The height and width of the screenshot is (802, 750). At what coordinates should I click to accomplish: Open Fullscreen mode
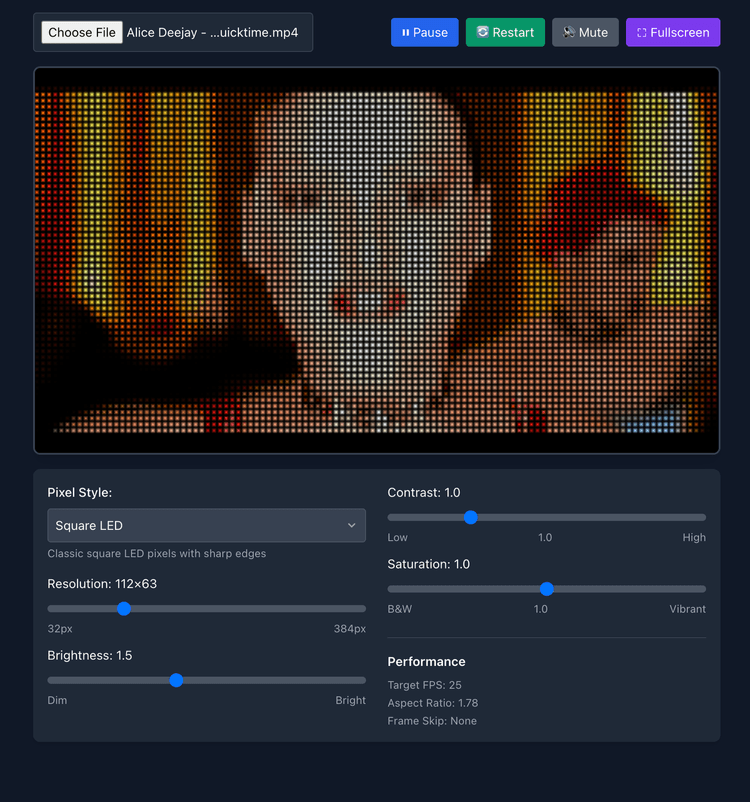tap(673, 32)
